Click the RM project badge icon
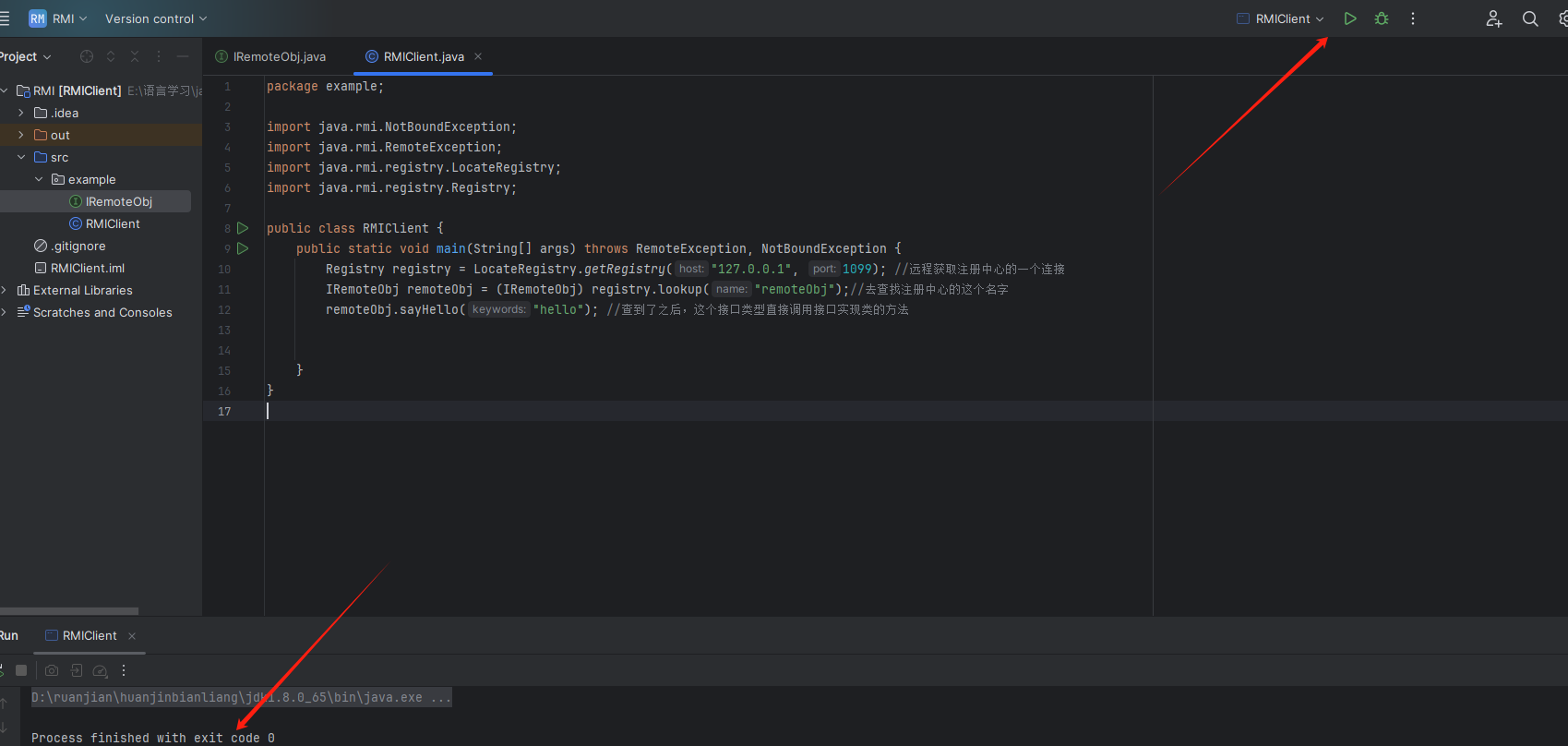This screenshot has height=746, width=1568. [38, 18]
